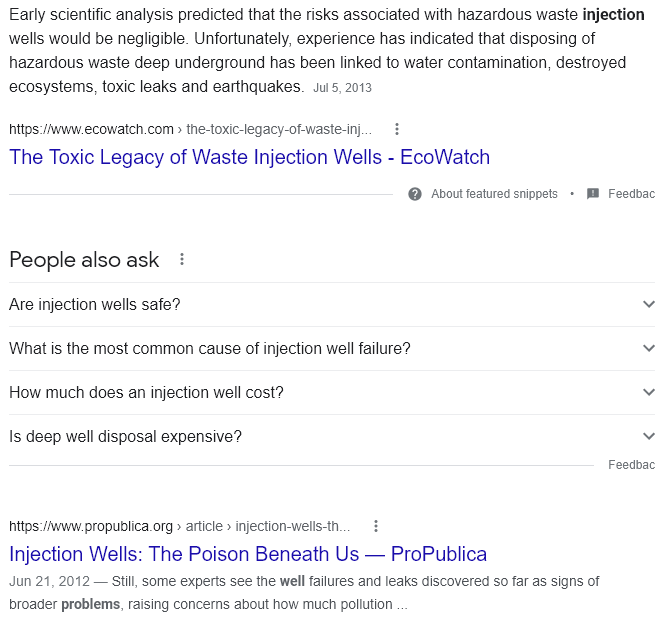
Task: Select the question "Is deep well disposal expensive?"
Action: point(125,437)
